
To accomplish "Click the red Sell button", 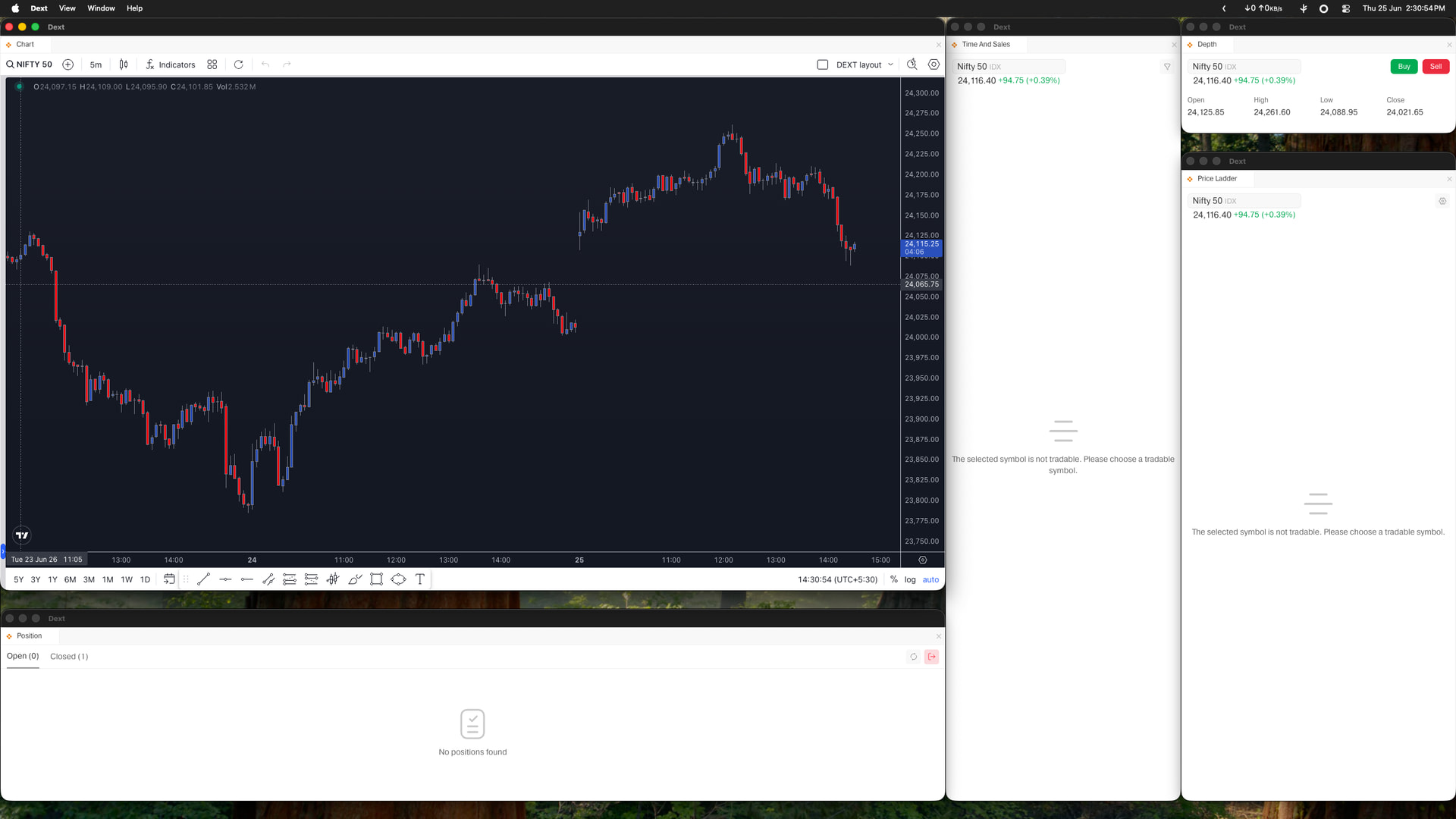I will tap(1436, 67).
